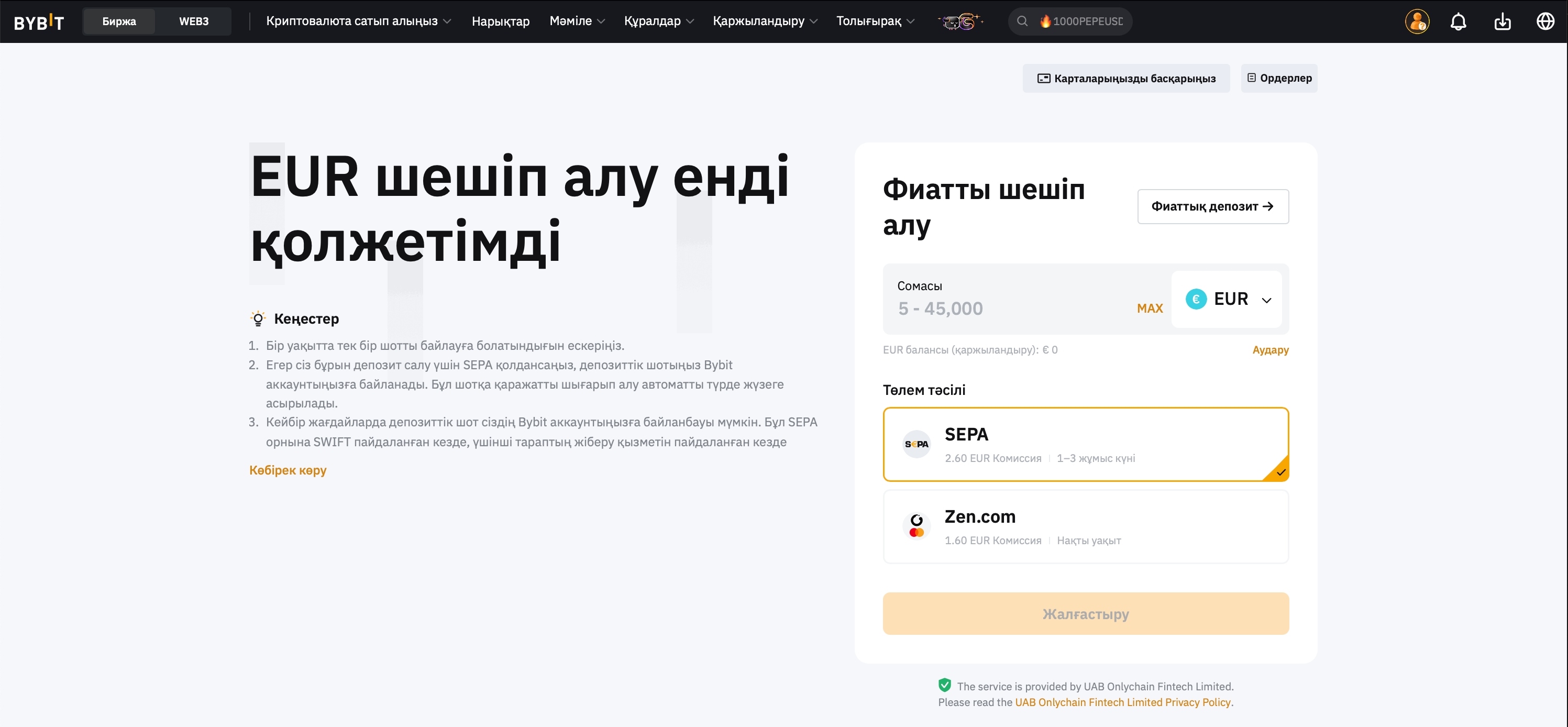Expand the Криптовалюта сатып алыңыз menu
Image resolution: width=1568 pixels, height=727 pixels.
[358, 21]
